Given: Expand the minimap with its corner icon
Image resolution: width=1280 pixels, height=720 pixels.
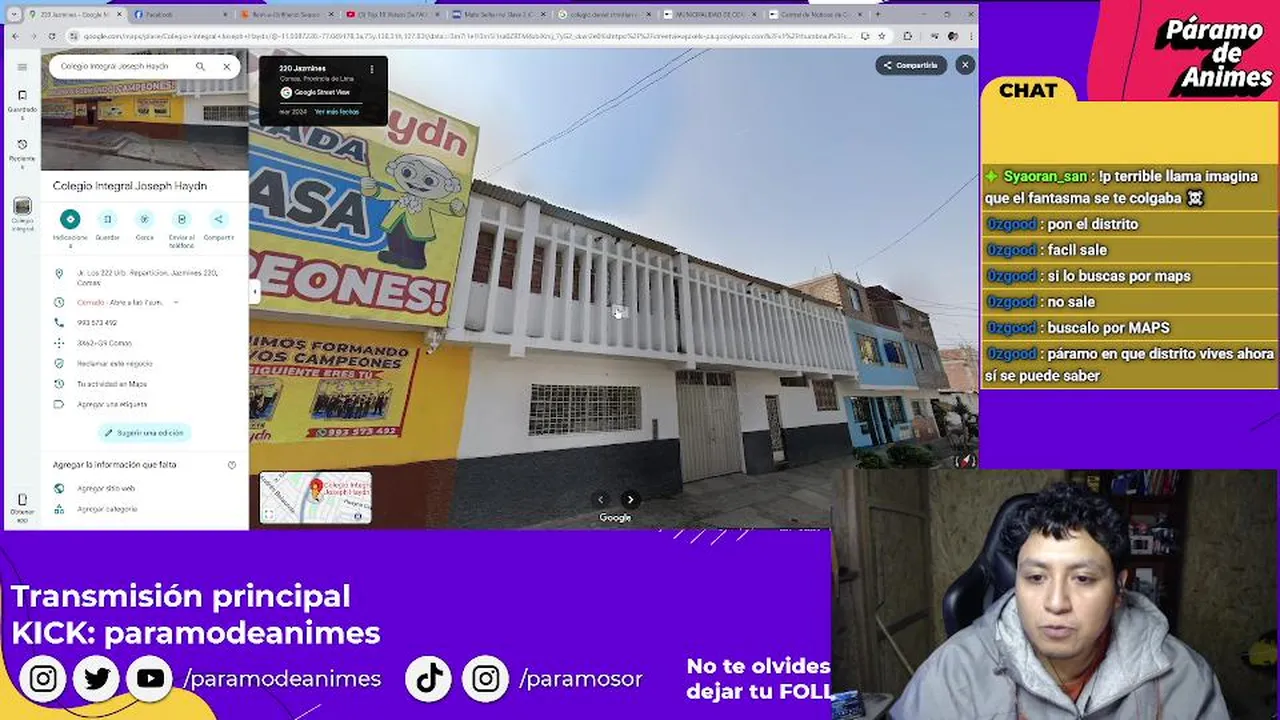Looking at the screenshot, I should 269,515.
